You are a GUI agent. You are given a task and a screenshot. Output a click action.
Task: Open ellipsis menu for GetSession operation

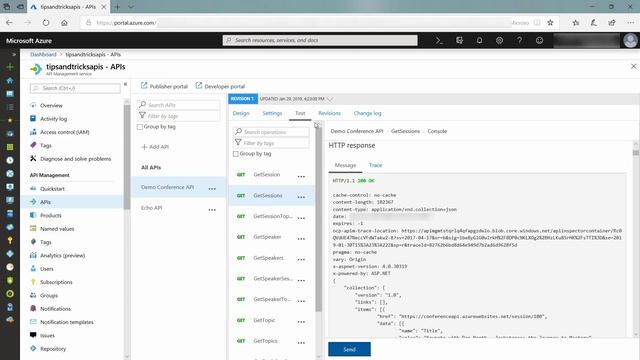[301, 176]
